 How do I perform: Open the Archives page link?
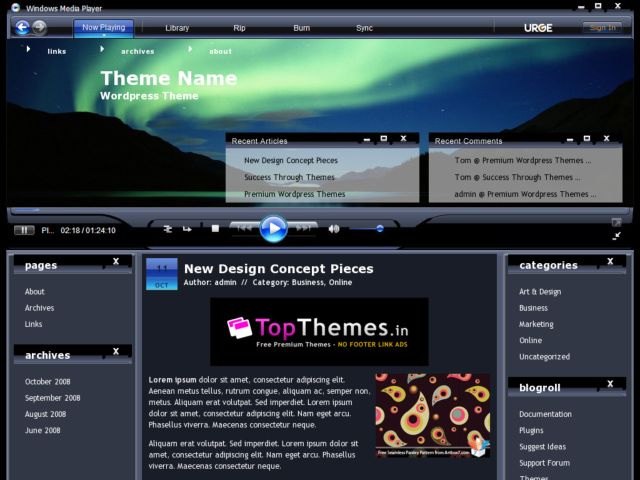coord(39,308)
